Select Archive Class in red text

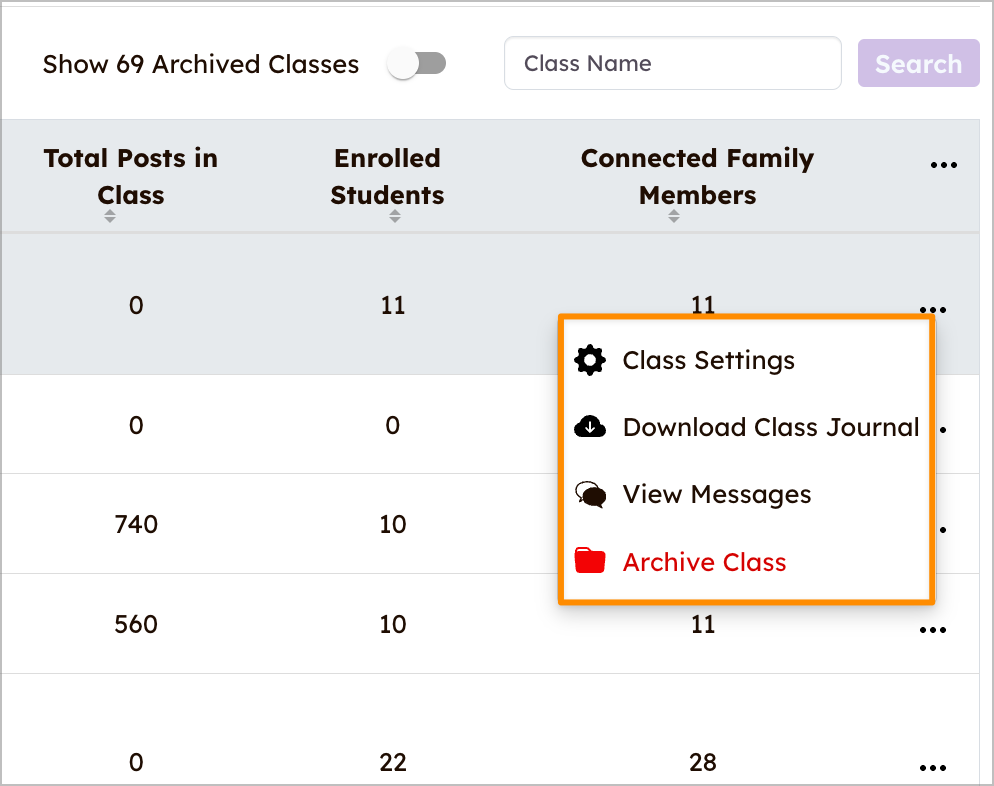click(704, 561)
